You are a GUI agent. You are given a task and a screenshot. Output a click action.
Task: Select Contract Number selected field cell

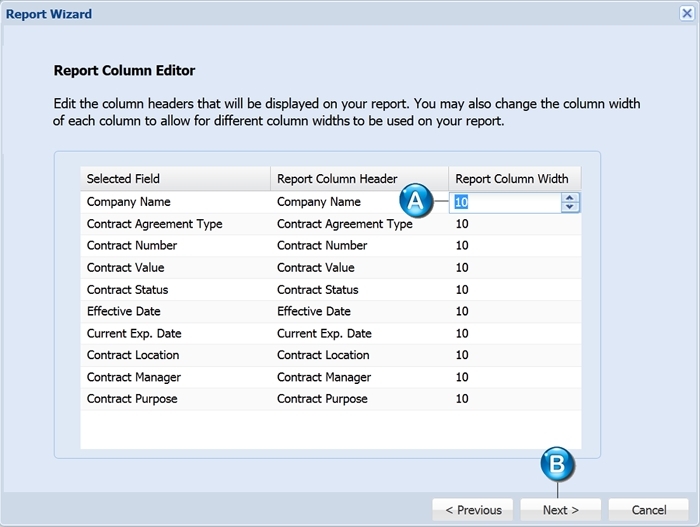(175, 246)
